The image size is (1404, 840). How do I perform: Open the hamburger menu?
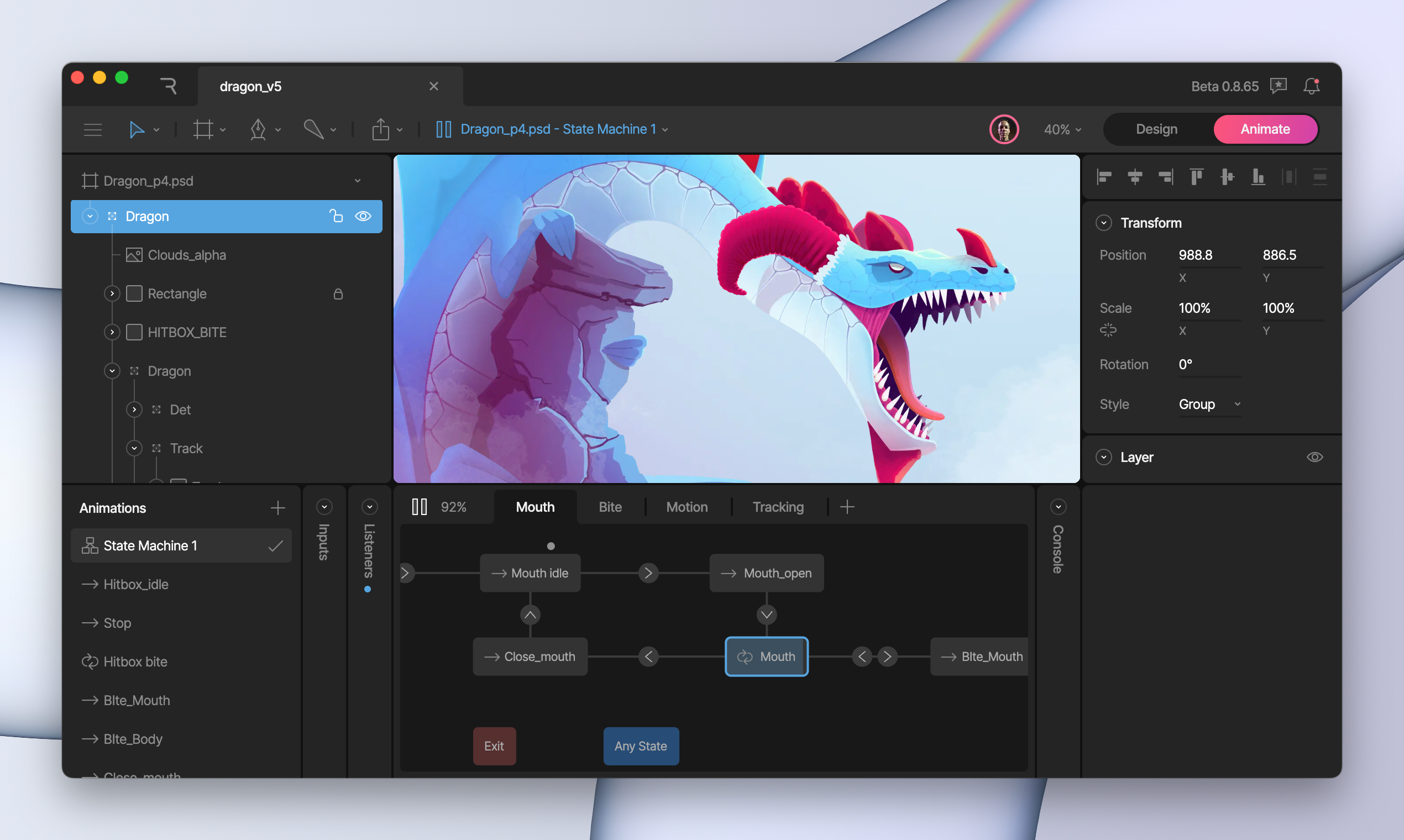pos(93,130)
